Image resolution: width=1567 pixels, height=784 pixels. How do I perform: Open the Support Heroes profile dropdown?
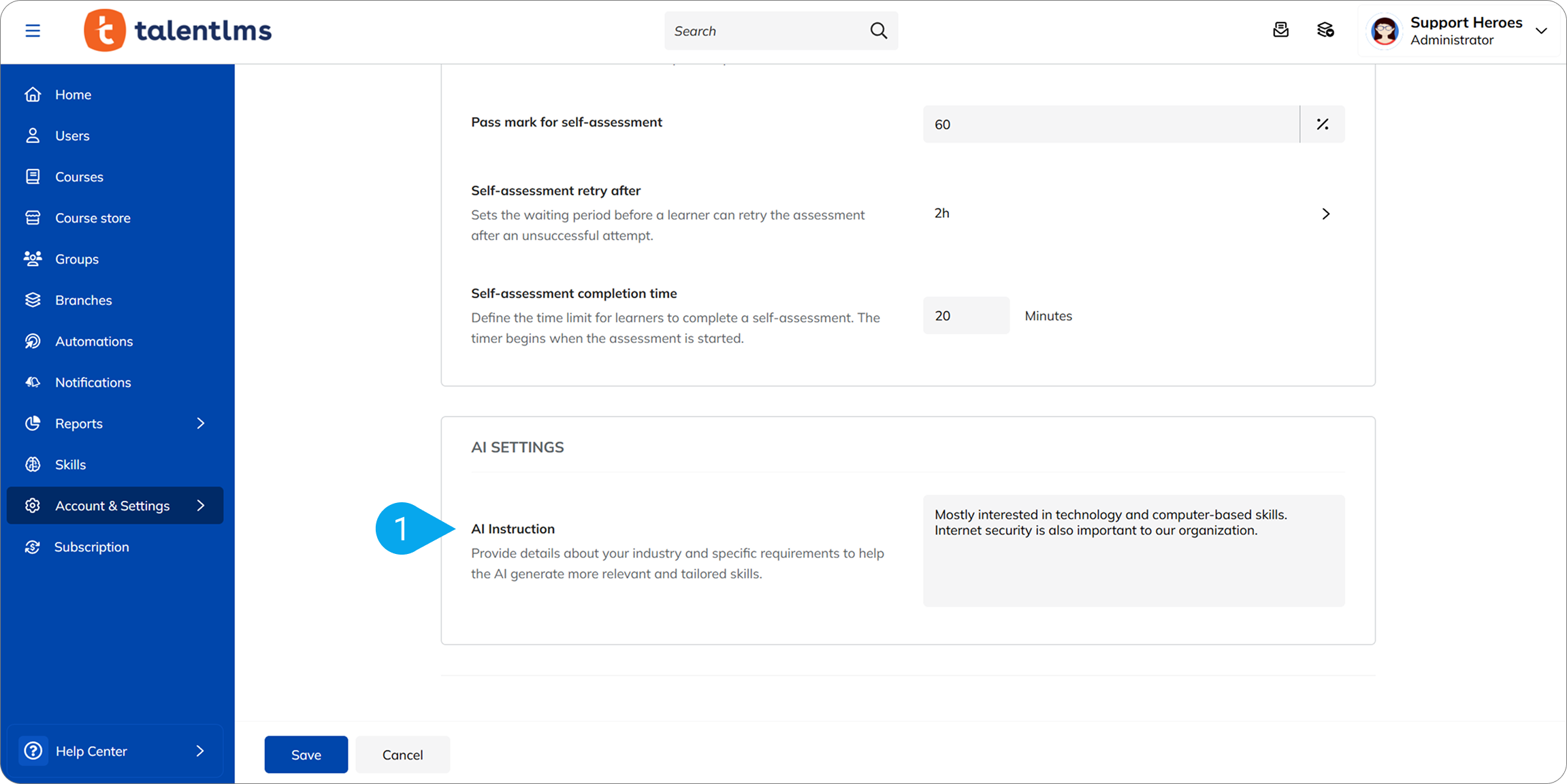(1541, 31)
